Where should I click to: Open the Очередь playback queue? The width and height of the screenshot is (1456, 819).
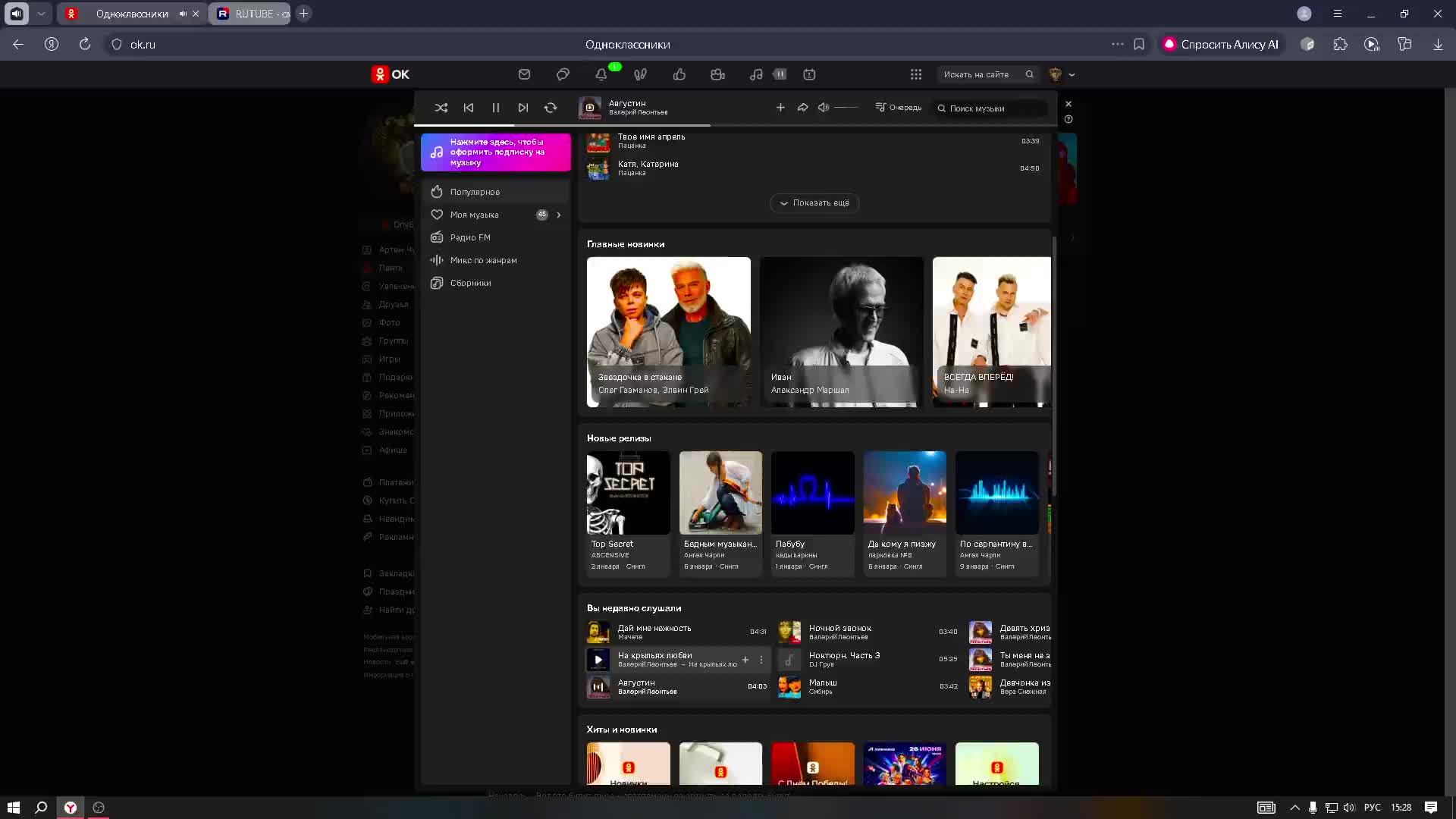[899, 108]
